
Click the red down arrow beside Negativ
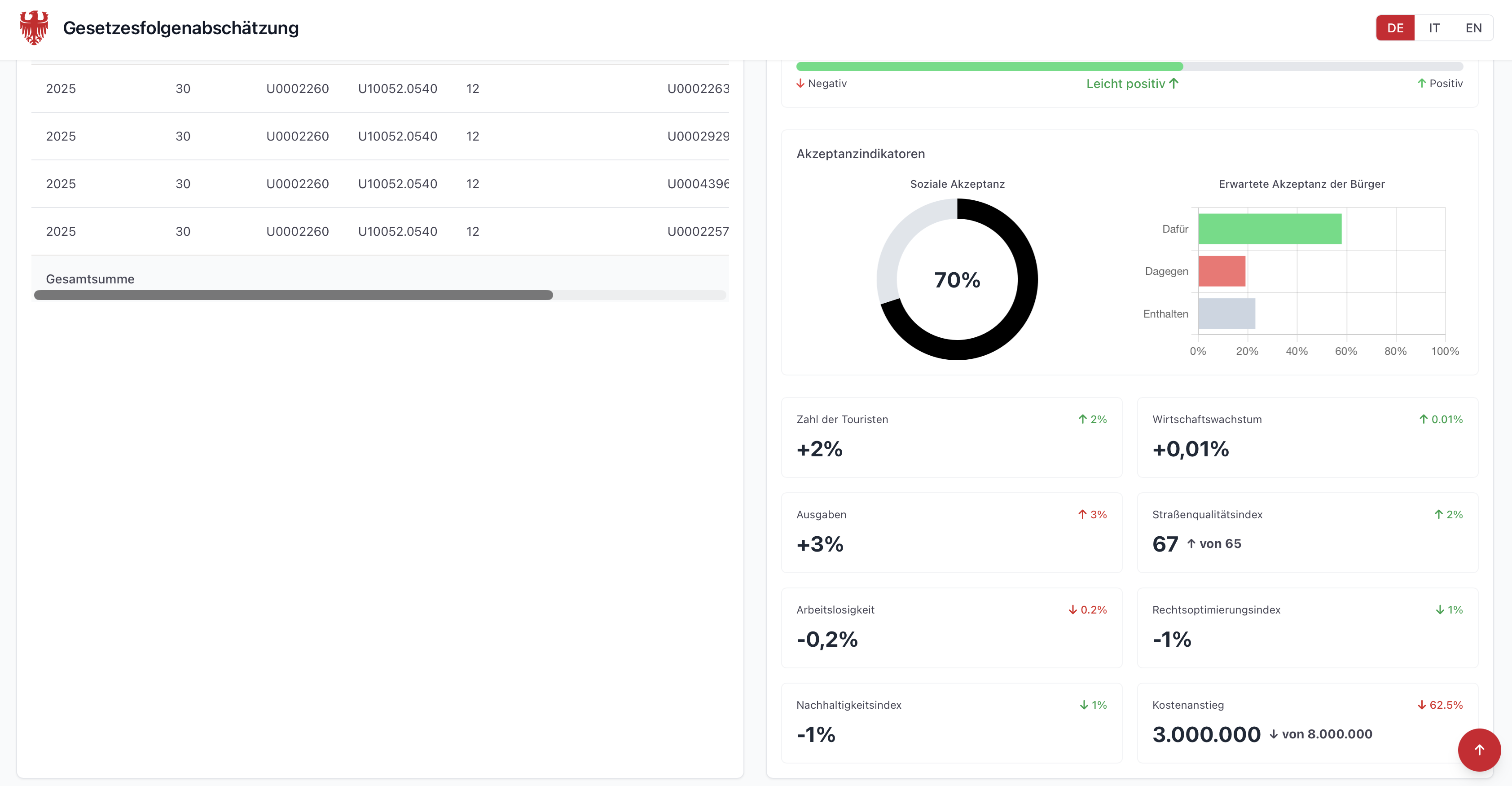pos(800,84)
